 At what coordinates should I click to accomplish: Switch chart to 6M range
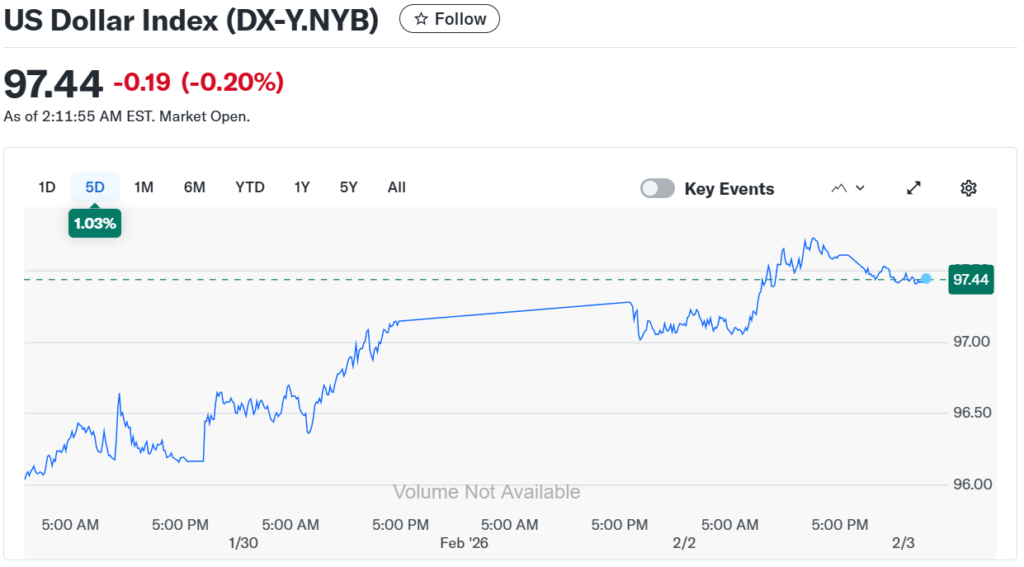tap(194, 187)
